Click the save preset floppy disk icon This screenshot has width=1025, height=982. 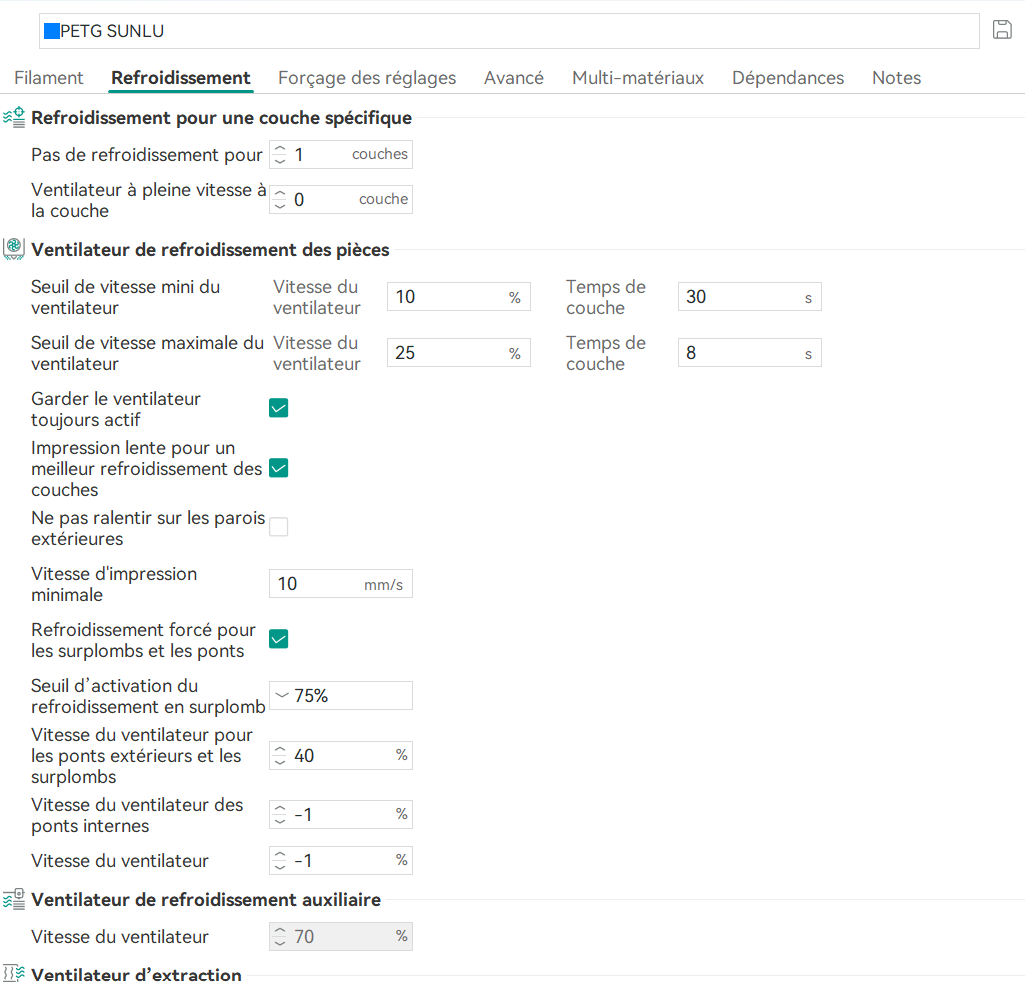(x=1002, y=30)
